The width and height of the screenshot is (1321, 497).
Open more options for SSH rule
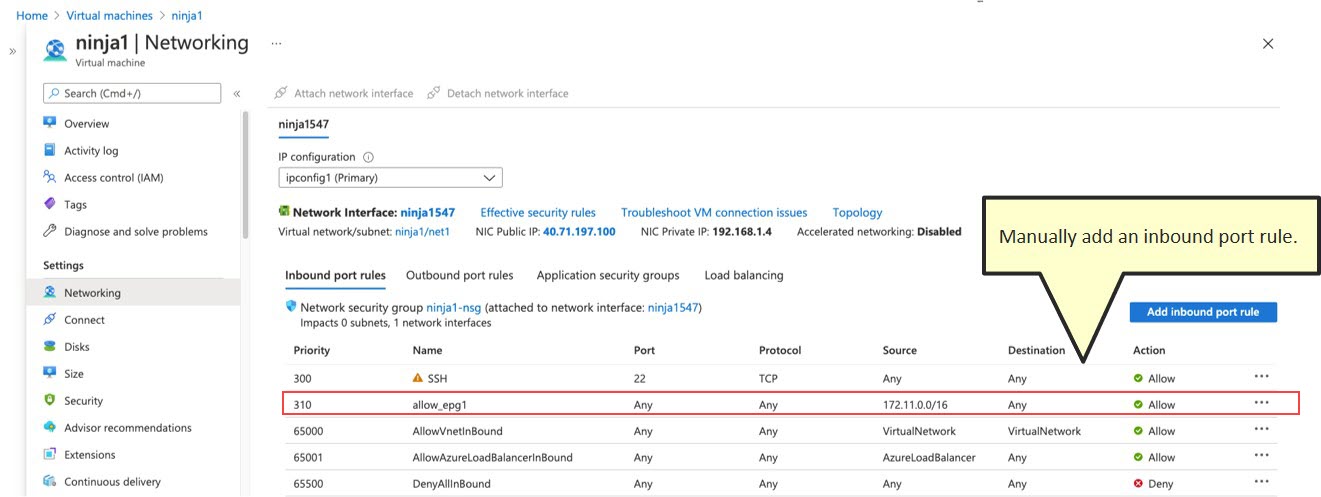(x=1261, y=377)
